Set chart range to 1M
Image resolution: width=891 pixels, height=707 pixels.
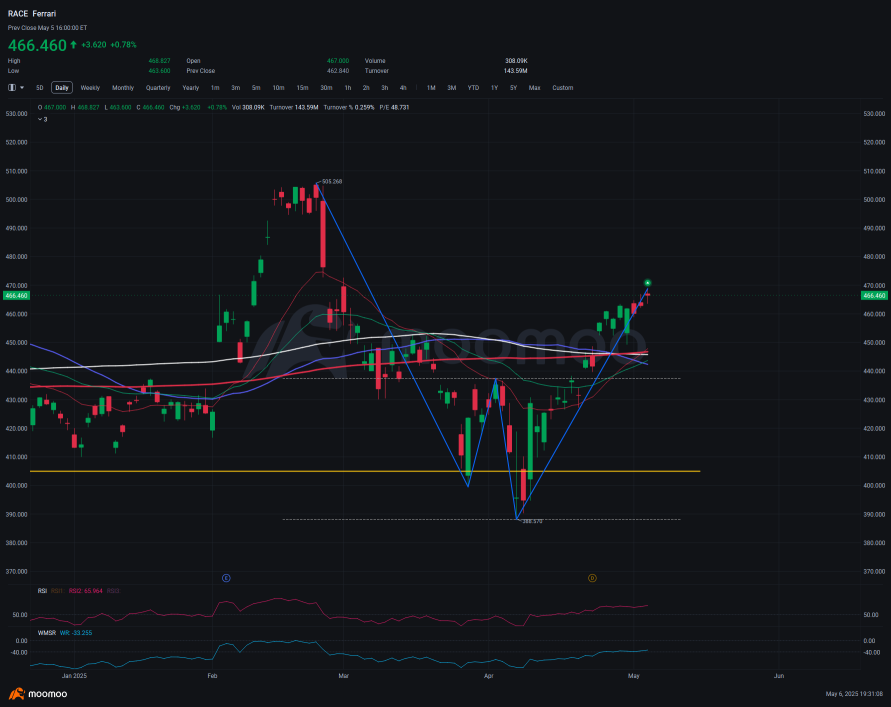pos(431,88)
